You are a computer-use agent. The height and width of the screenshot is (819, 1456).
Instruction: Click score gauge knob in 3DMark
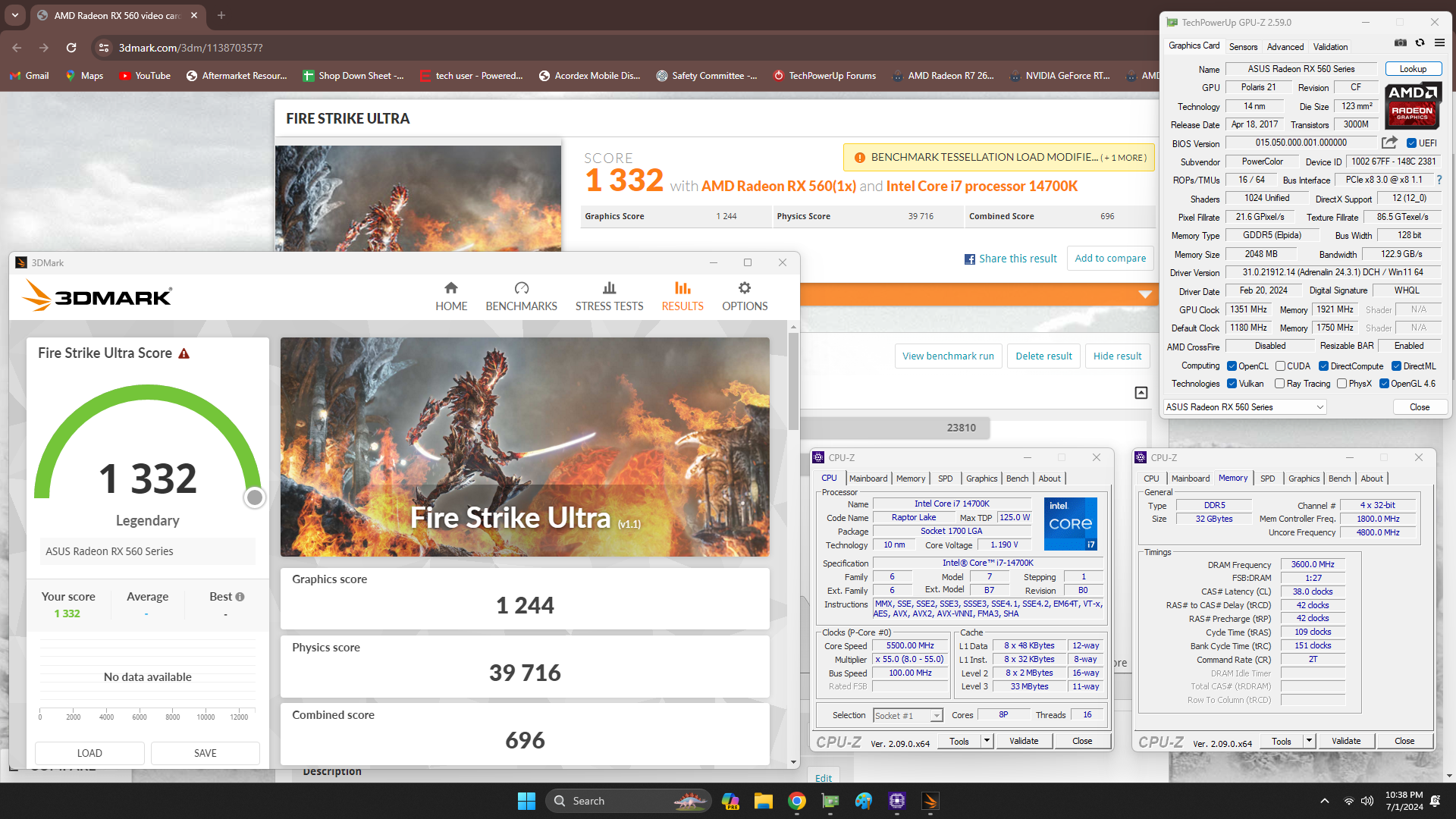coord(255,497)
